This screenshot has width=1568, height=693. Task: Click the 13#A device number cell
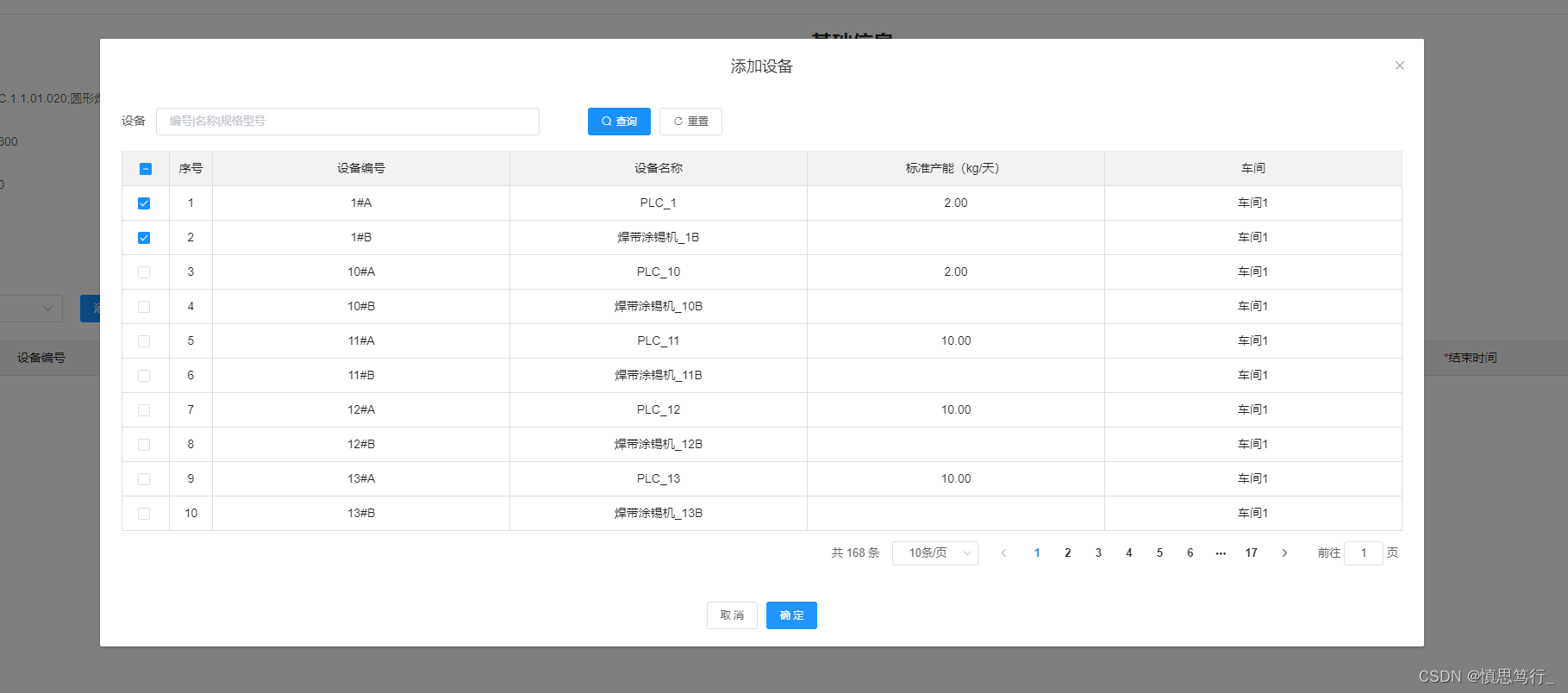(x=361, y=479)
